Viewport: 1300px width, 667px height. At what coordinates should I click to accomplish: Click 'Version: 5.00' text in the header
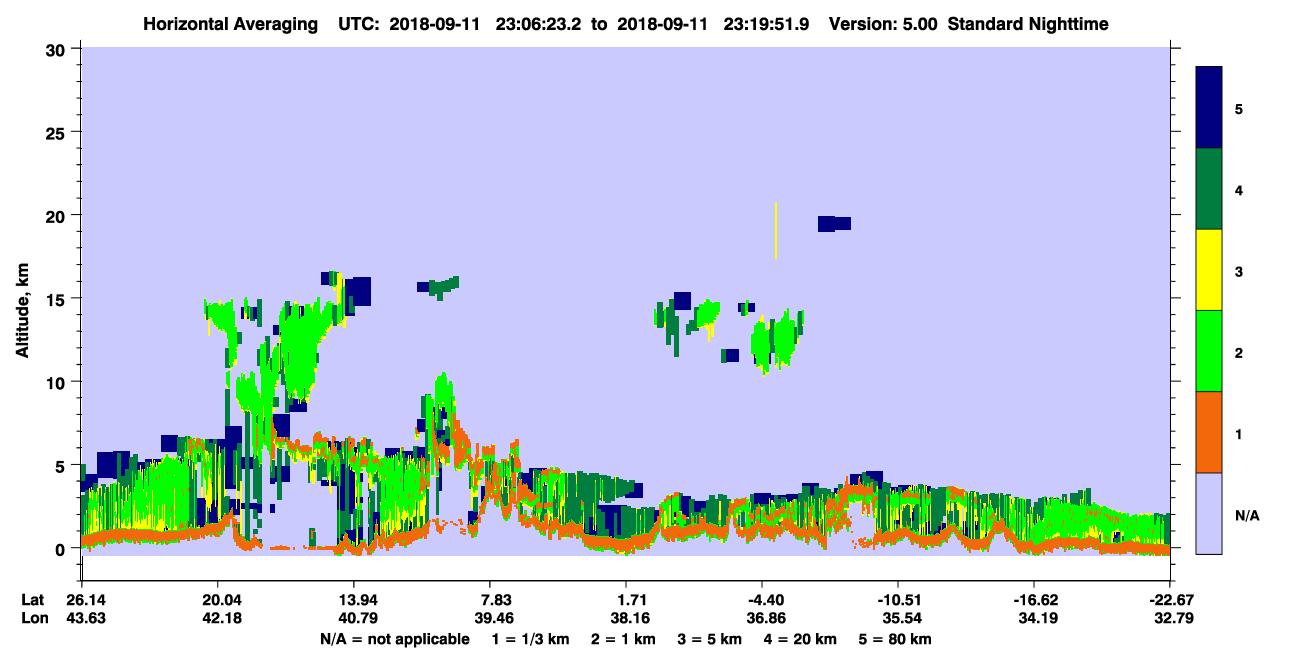tap(883, 24)
